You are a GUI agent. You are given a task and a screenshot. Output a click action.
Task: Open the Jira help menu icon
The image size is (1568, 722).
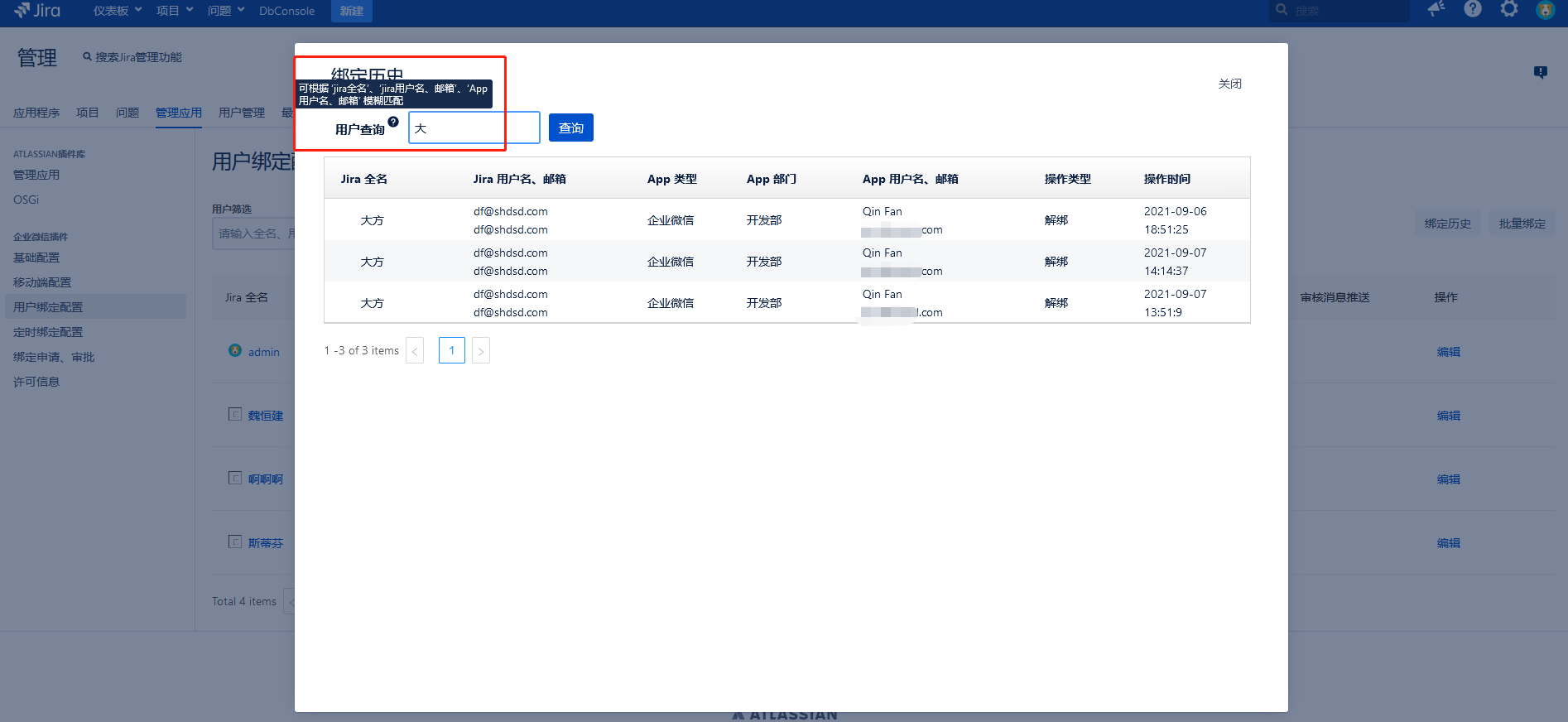[x=1473, y=9]
